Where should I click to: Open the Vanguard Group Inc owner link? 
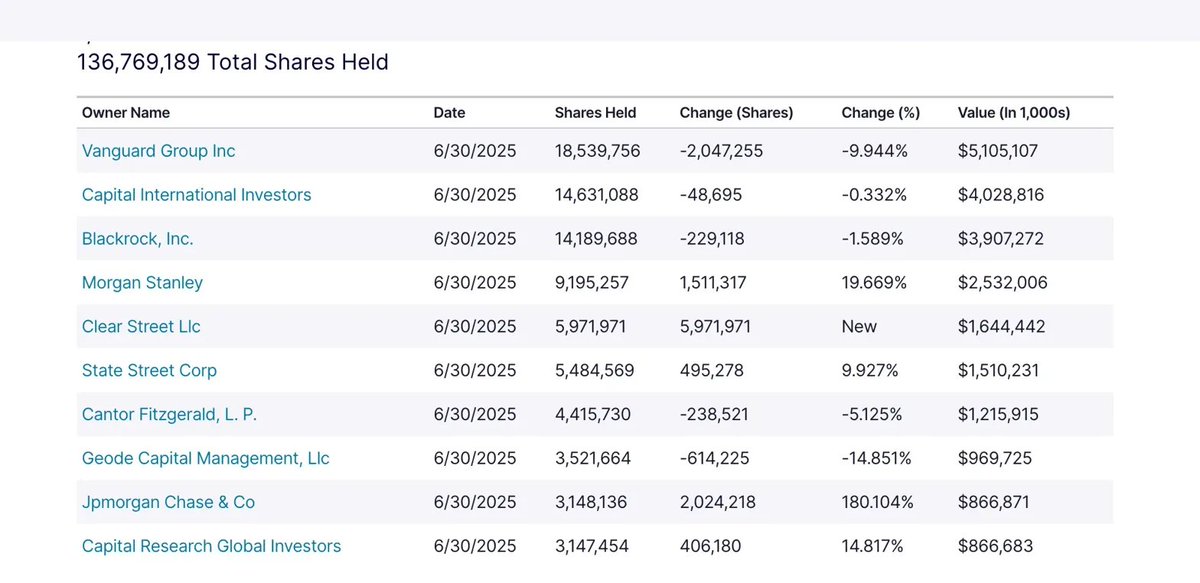(158, 151)
